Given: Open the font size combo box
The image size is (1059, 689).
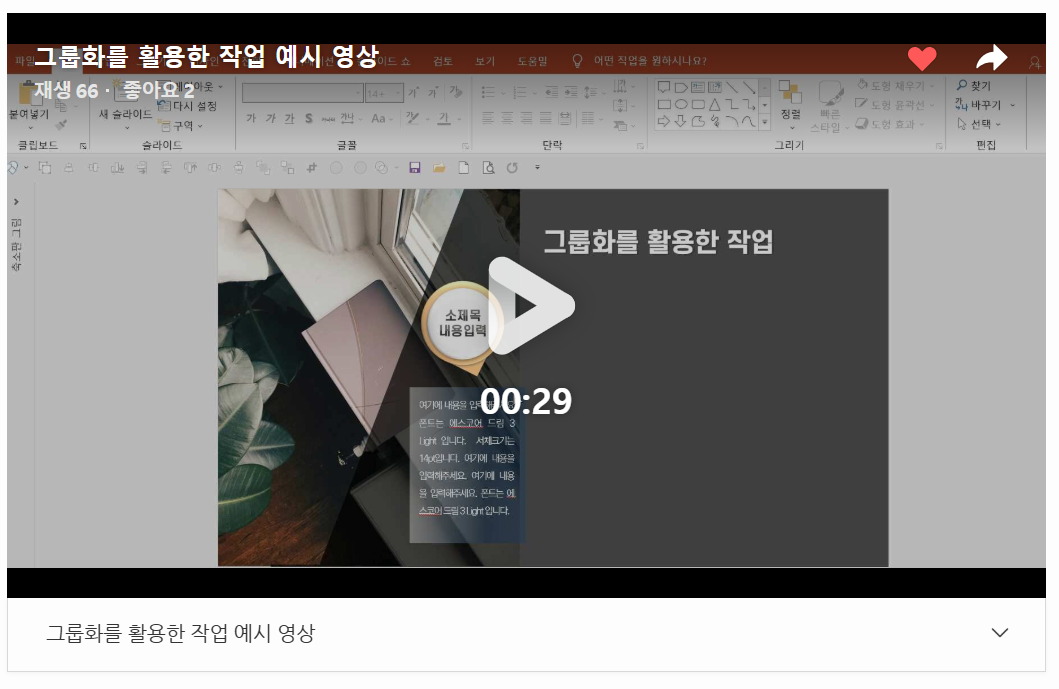Looking at the screenshot, I should [384, 93].
